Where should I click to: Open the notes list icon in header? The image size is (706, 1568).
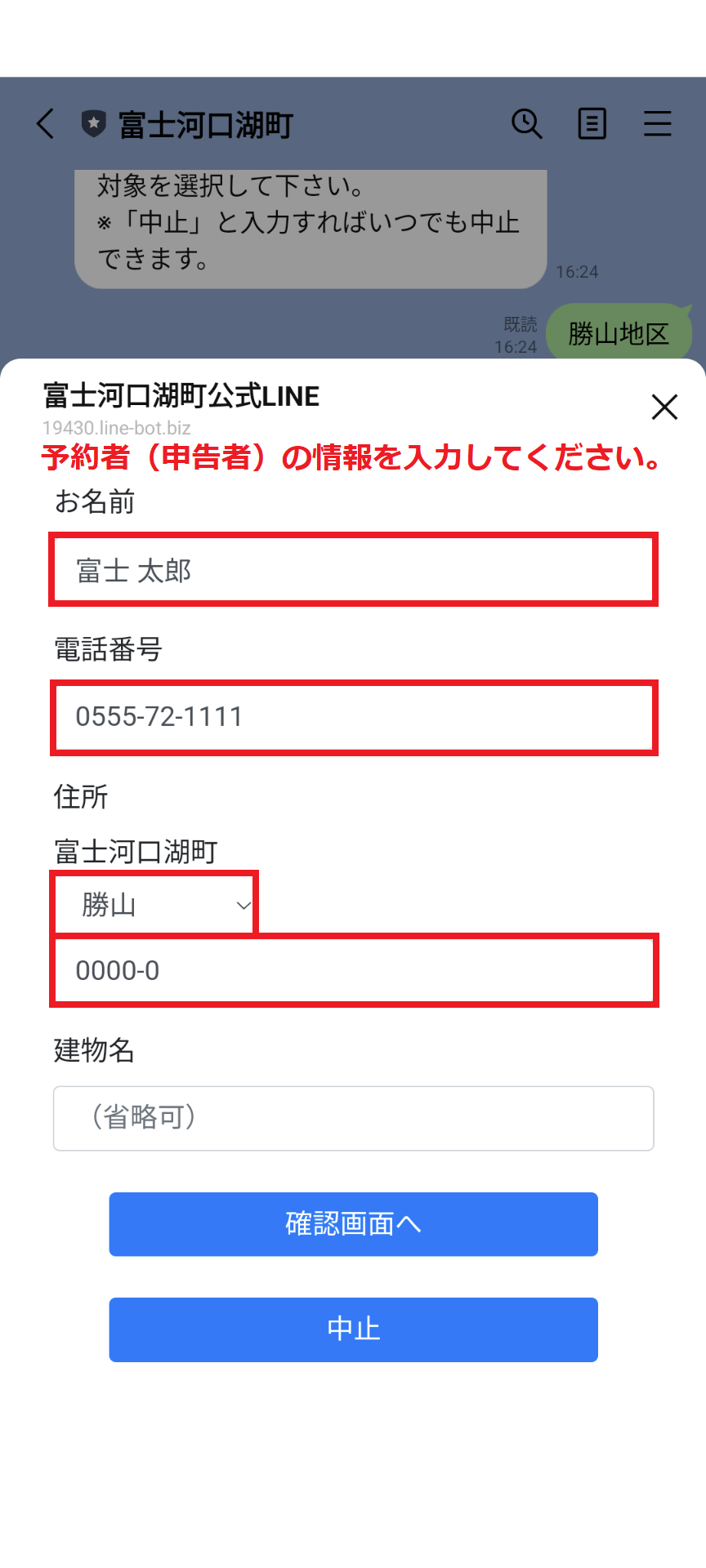pos(592,124)
